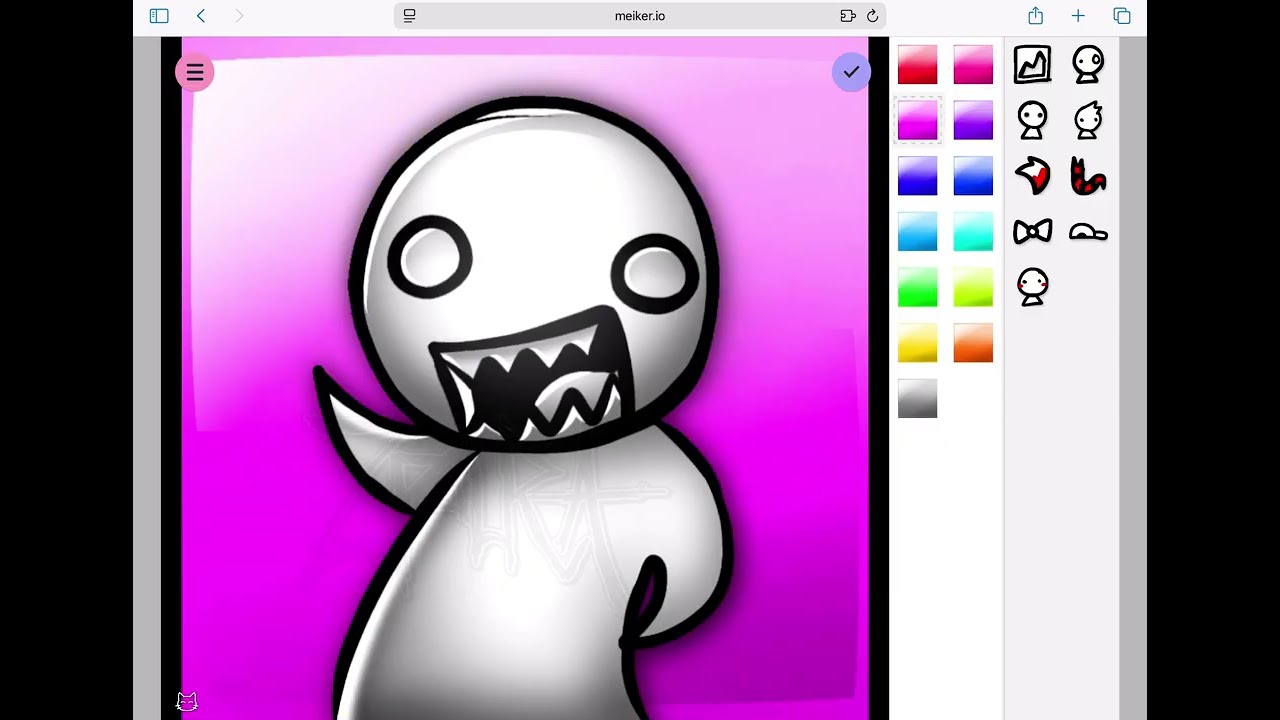Go forward in Safari
1280x720 pixels.
click(239, 16)
